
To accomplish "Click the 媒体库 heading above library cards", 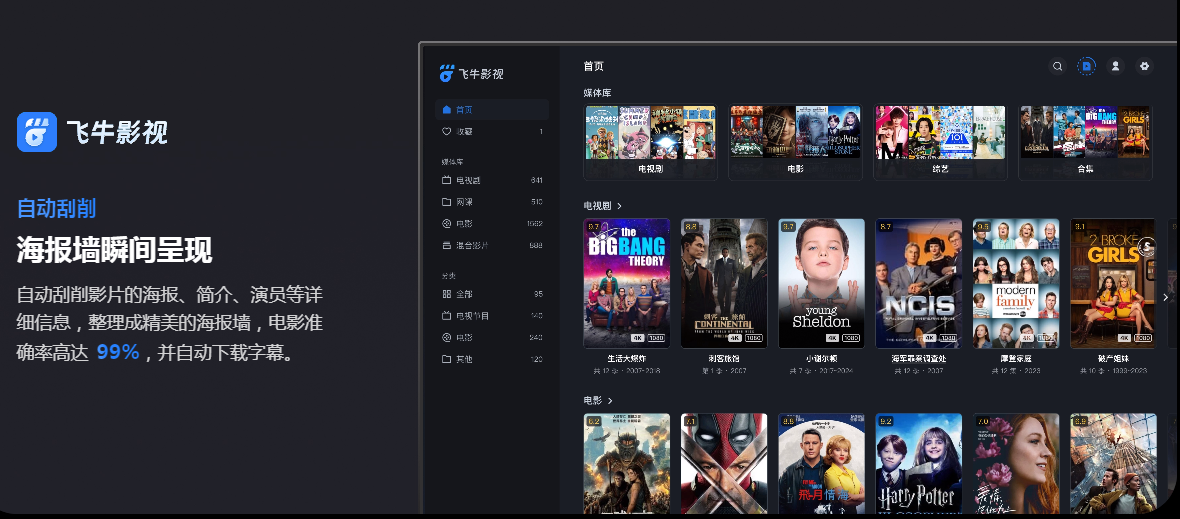I will tap(598, 93).
